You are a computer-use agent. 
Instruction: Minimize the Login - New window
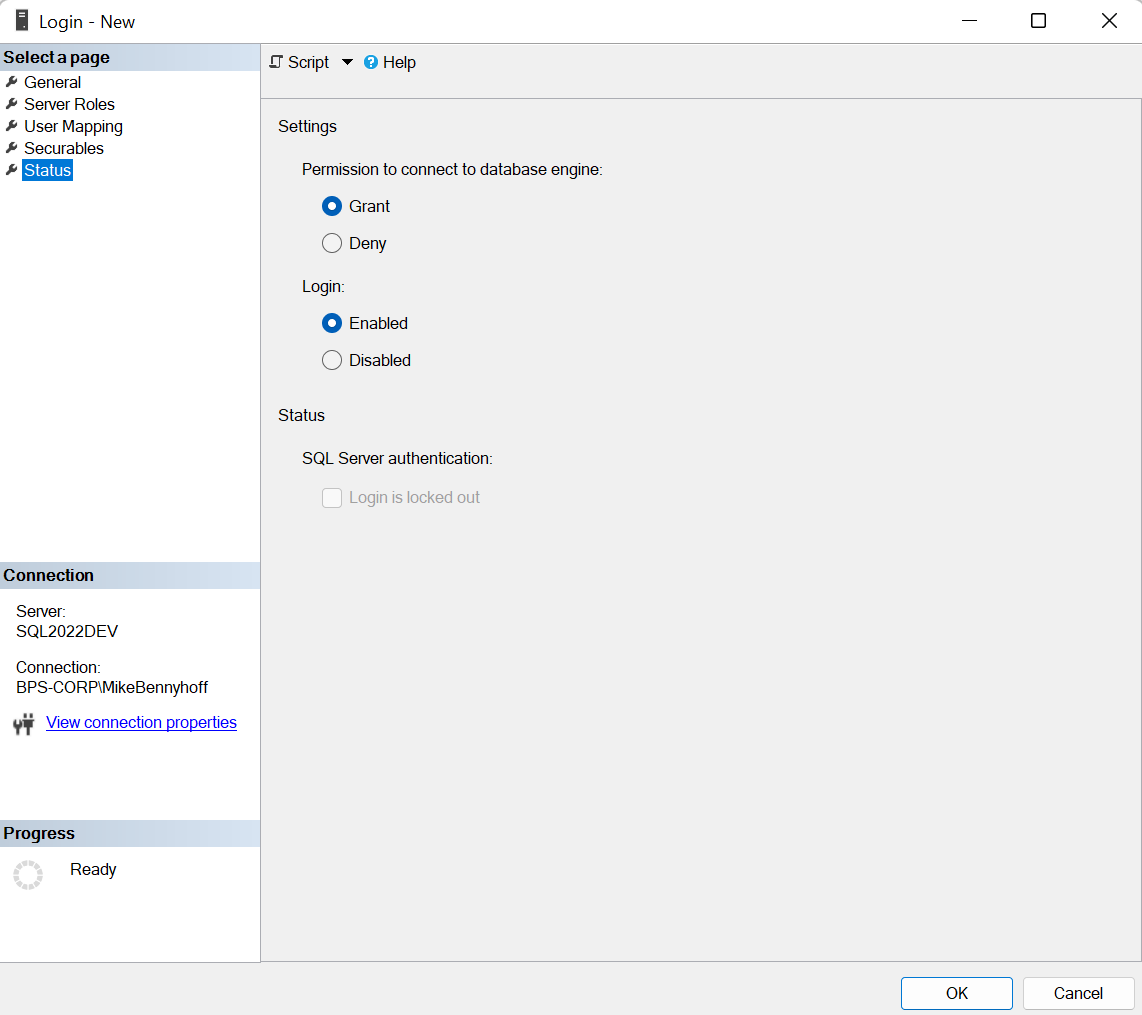(x=969, y=20)
